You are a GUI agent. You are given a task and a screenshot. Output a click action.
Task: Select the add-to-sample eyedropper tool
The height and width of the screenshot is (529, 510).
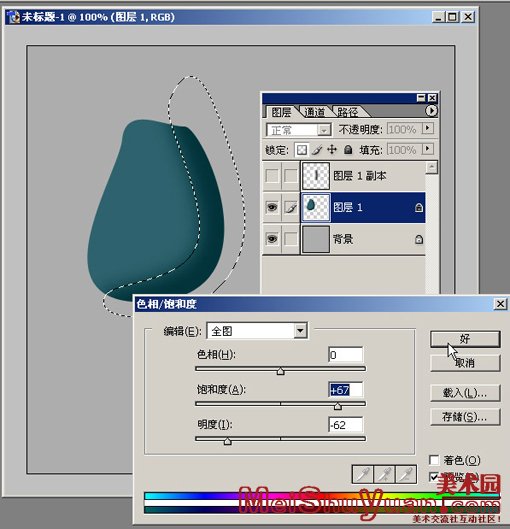pos(384,475)
